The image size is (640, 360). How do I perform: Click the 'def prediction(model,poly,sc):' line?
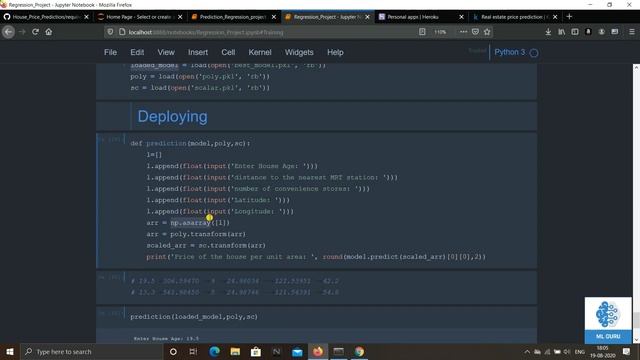point(190,143)
